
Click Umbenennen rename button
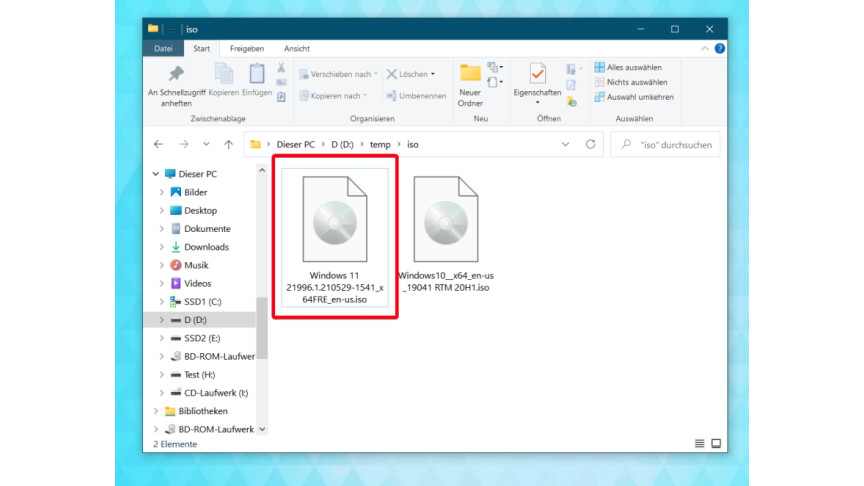(x=417, y=96)
